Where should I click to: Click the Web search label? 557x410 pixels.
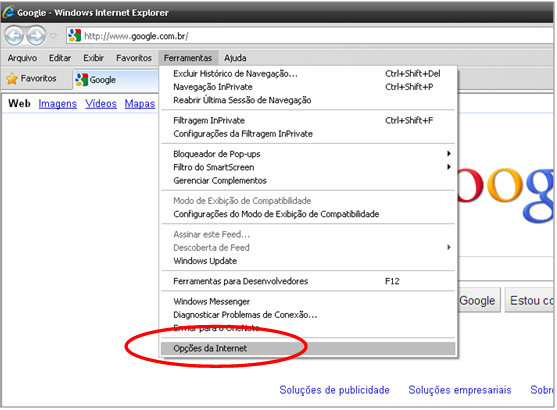[x=19, y=104]
